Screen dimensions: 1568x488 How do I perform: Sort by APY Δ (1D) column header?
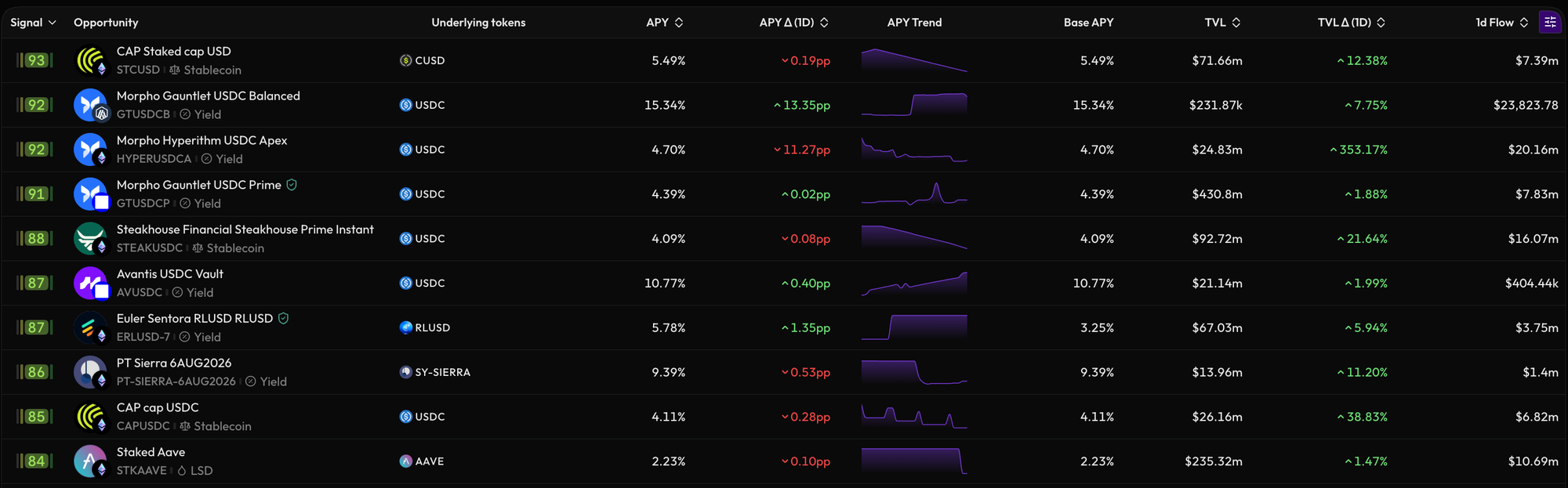tap(794, 23)
